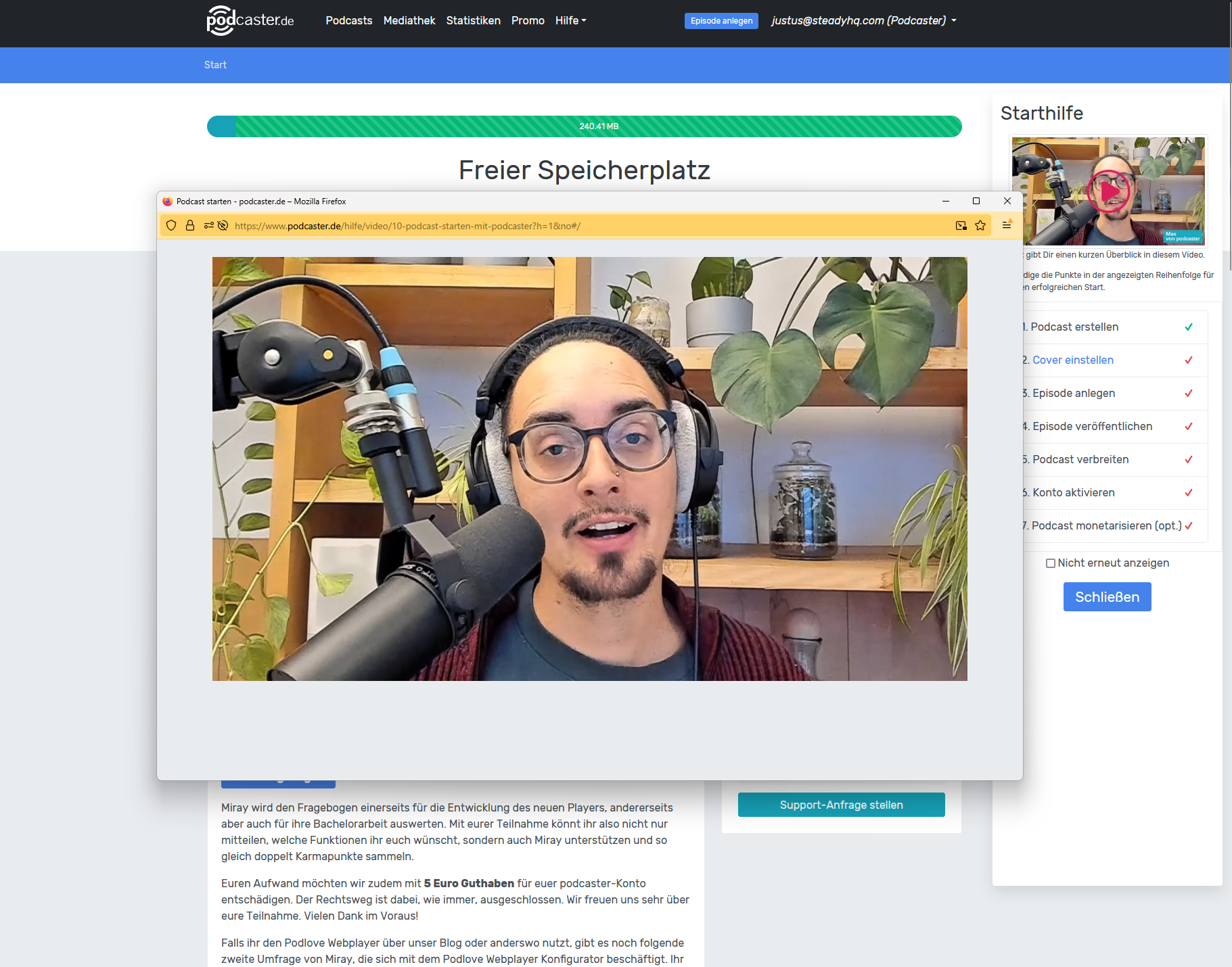Image resolution: width=1232 pixels, height=967 pixels.
Task: Play the Starthilfe video thumbnail
Action: [x=1108, y=191]
